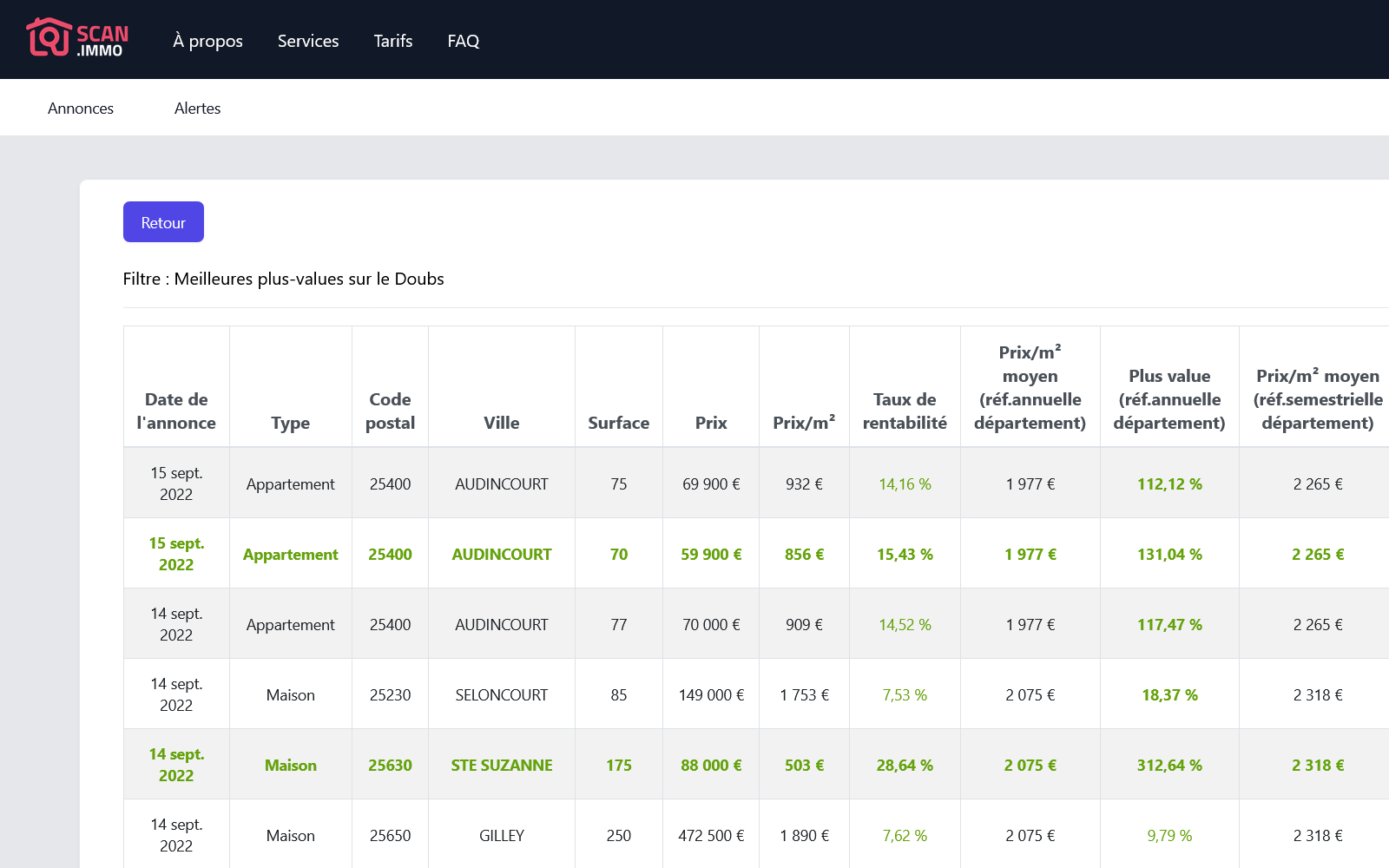1389x868 pixels.
Task: Open the Services page
Action: 308,41
